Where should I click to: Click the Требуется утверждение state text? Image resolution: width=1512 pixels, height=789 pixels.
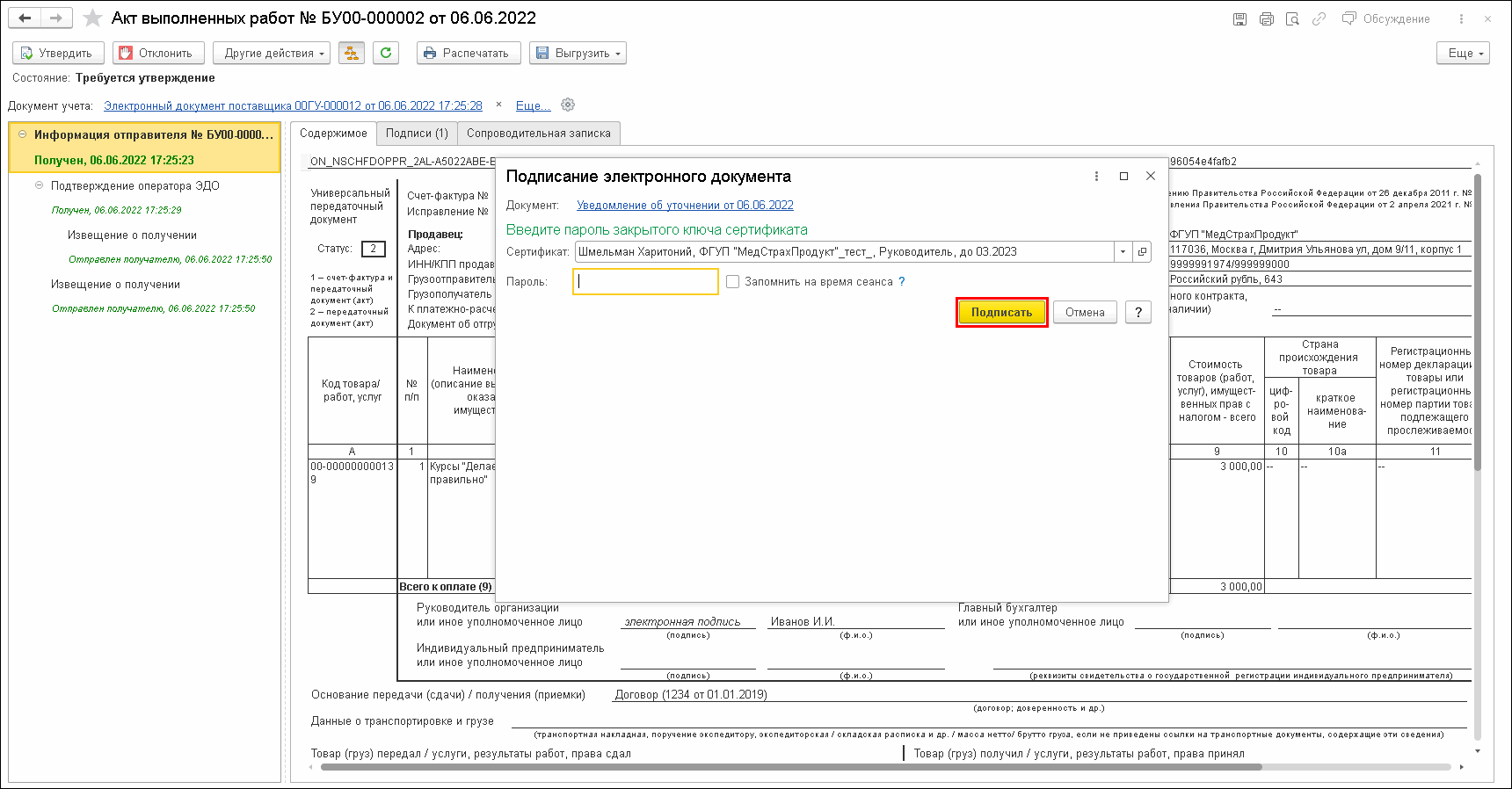(x=145, y=77)
